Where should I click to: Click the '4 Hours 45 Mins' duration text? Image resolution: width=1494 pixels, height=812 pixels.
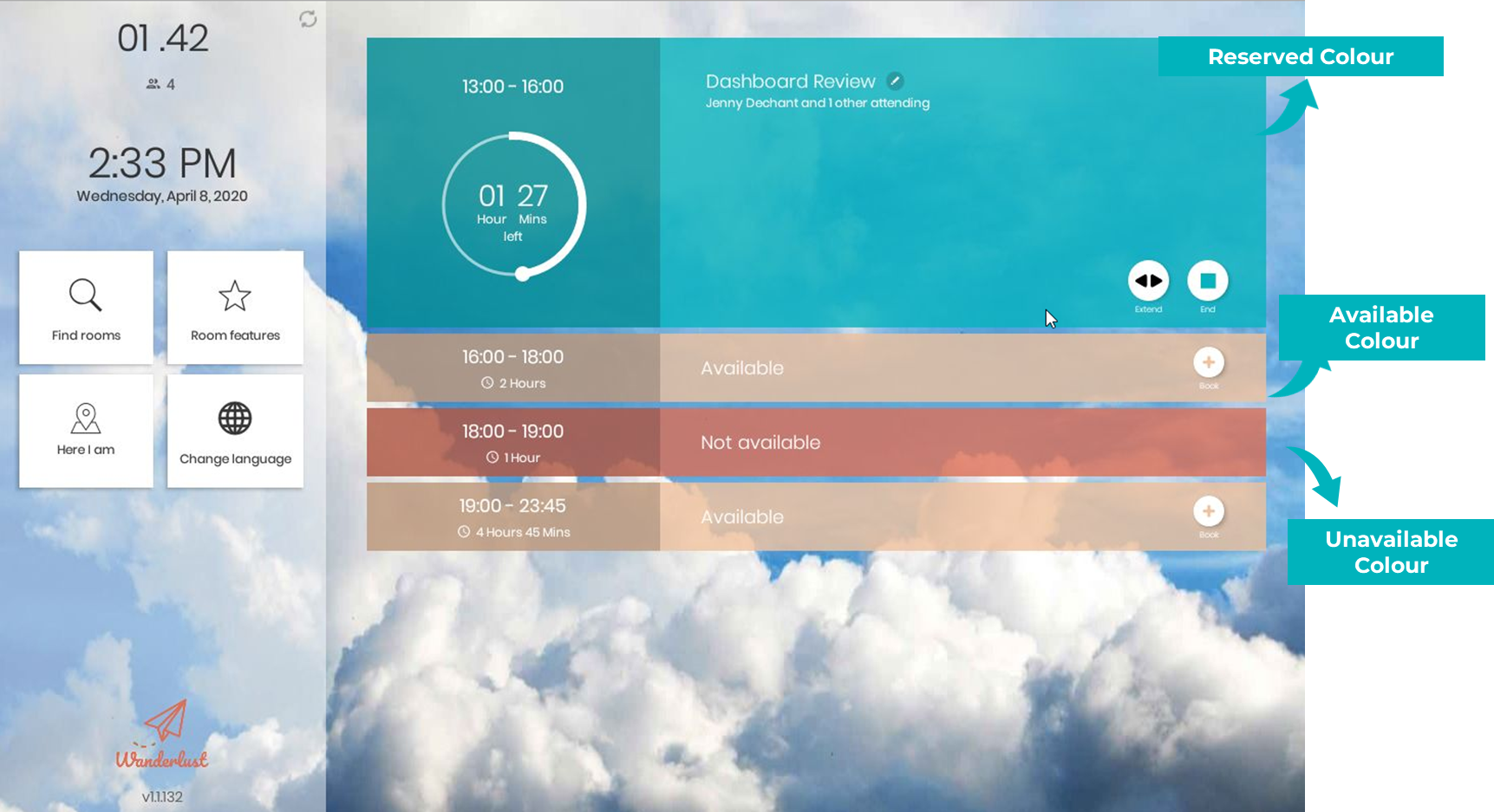523,532
